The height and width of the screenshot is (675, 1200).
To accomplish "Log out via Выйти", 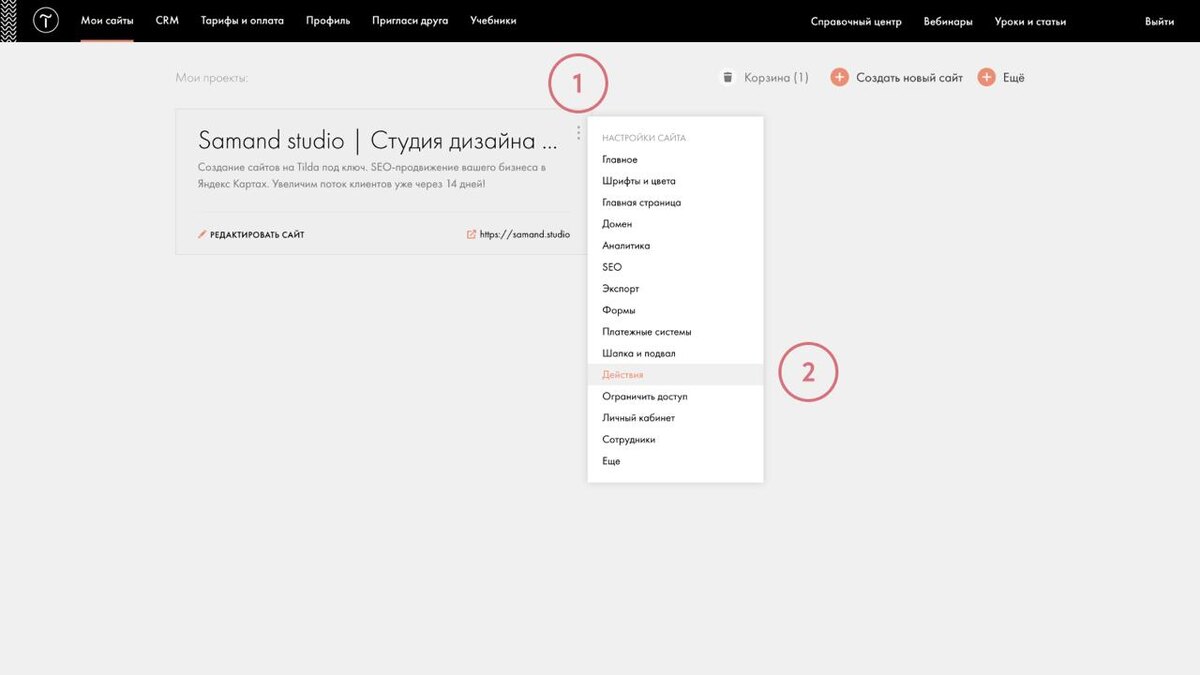I will point(1160,22).
